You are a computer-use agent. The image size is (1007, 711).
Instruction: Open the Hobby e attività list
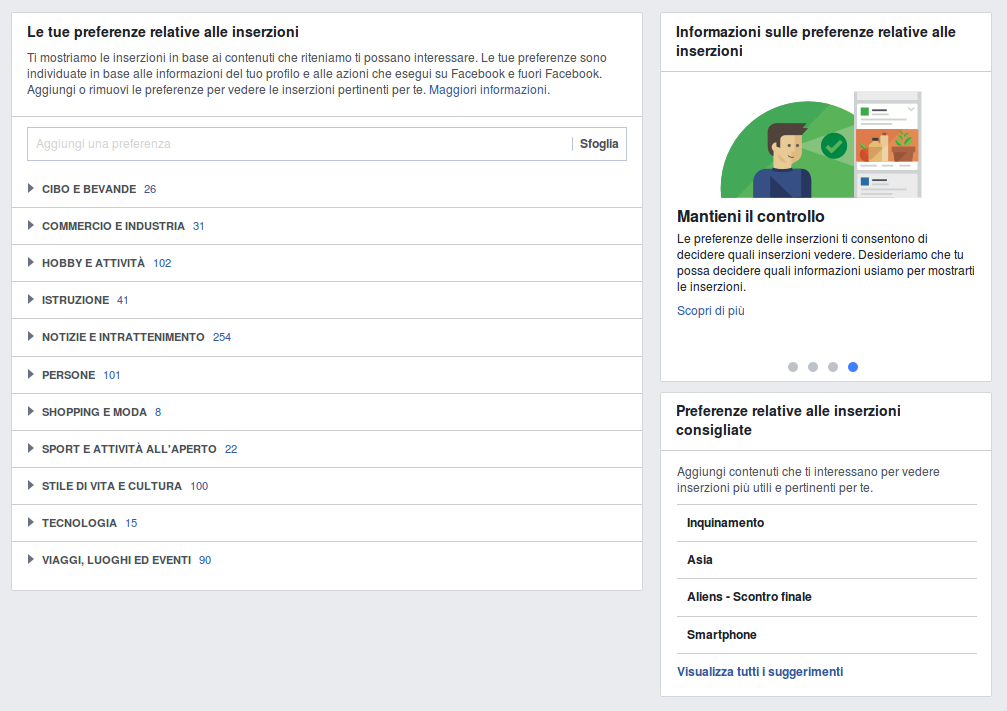pyautogui.click(x=93, y=263)
